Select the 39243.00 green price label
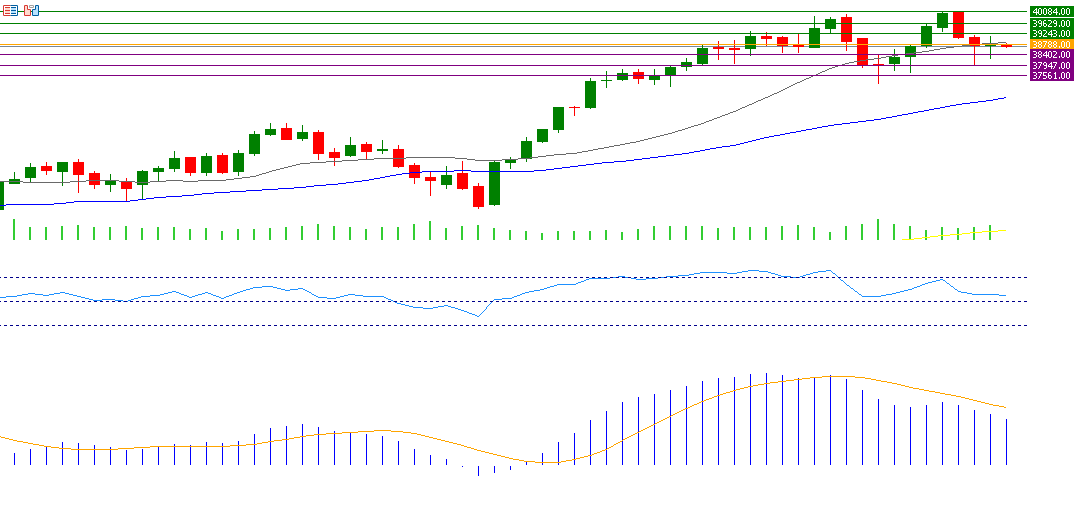This screenshot has height=507, width=1076. tap(1051, 33)
